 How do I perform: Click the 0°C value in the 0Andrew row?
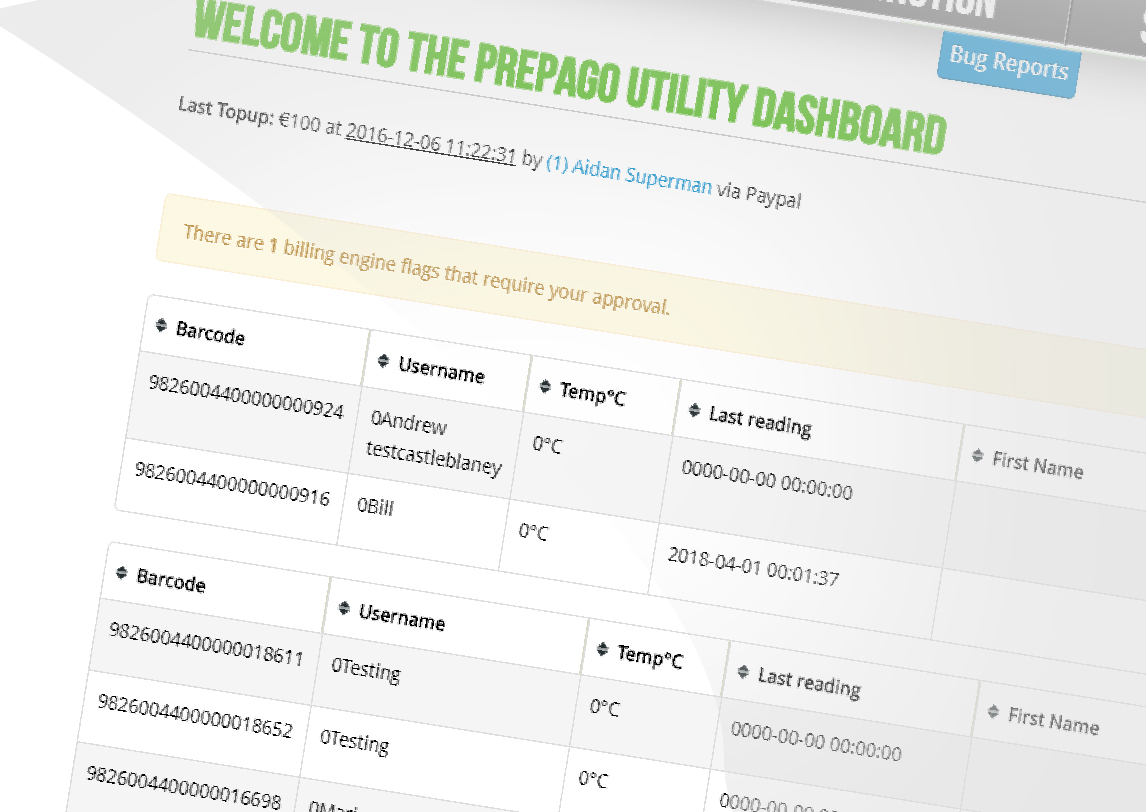[547, 444]
